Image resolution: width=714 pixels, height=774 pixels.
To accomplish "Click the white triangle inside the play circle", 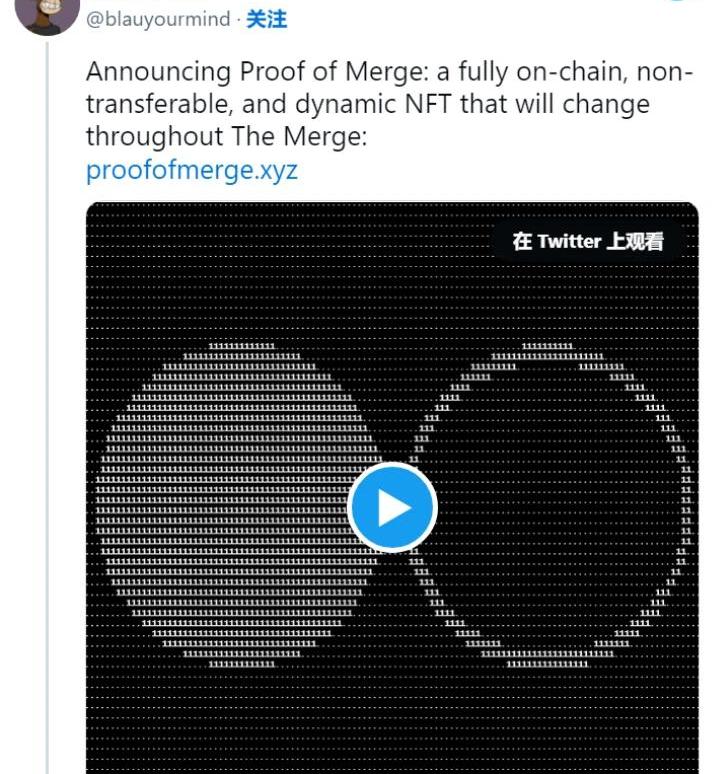I will [x=394, y=508].
